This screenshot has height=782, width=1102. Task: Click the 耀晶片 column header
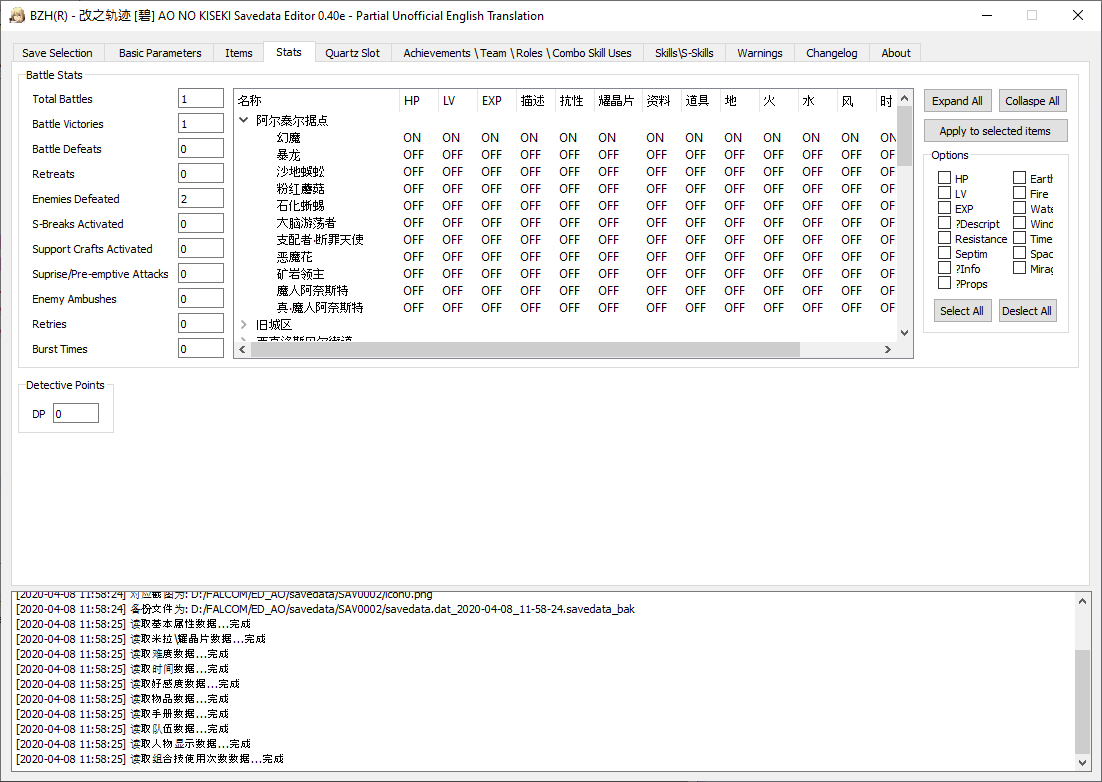click(618, 101)
